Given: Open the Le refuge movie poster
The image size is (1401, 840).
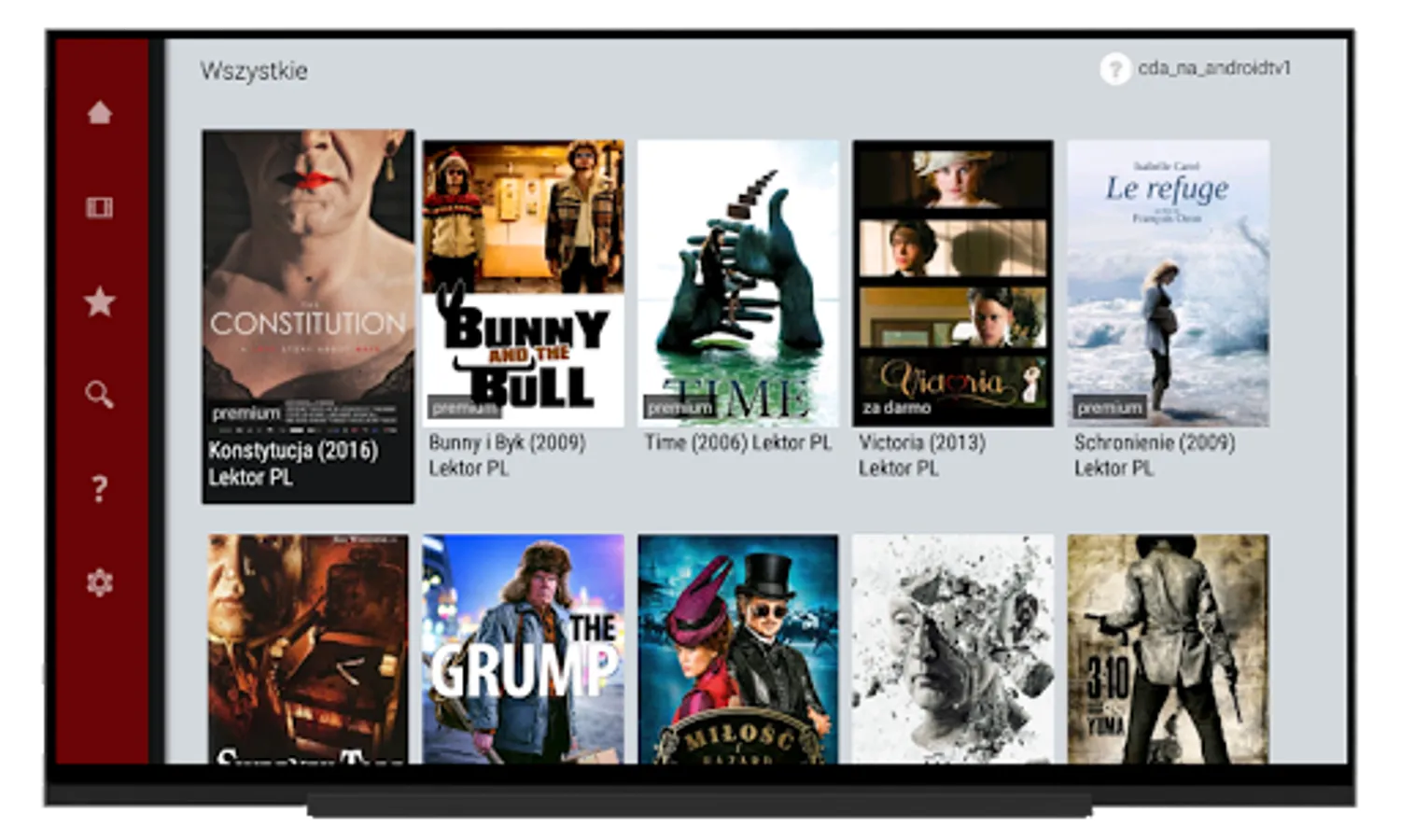Looking at the screenshot, I should tap(1169, 283).
